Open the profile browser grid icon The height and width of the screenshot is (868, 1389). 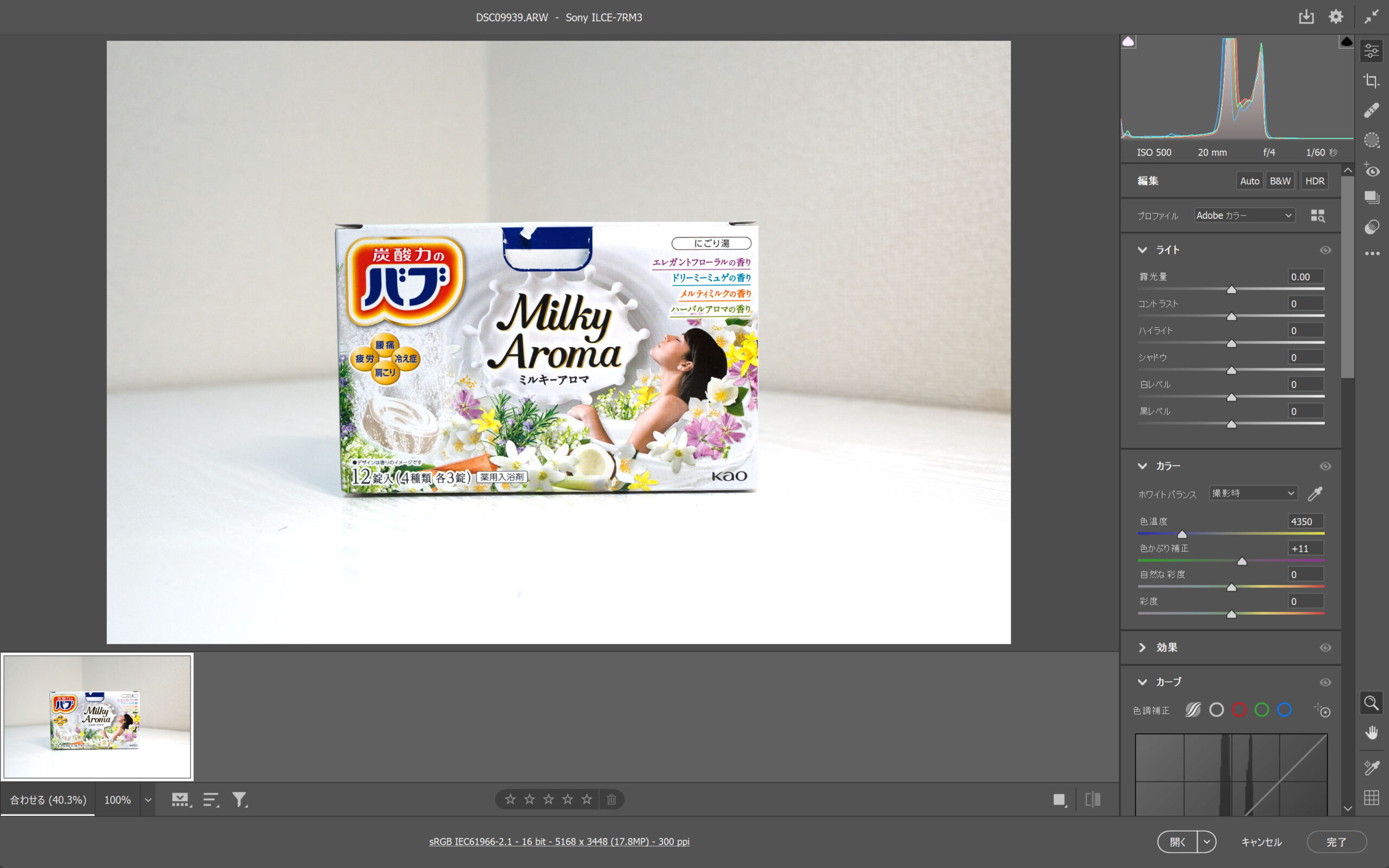tap(1317, 216)
